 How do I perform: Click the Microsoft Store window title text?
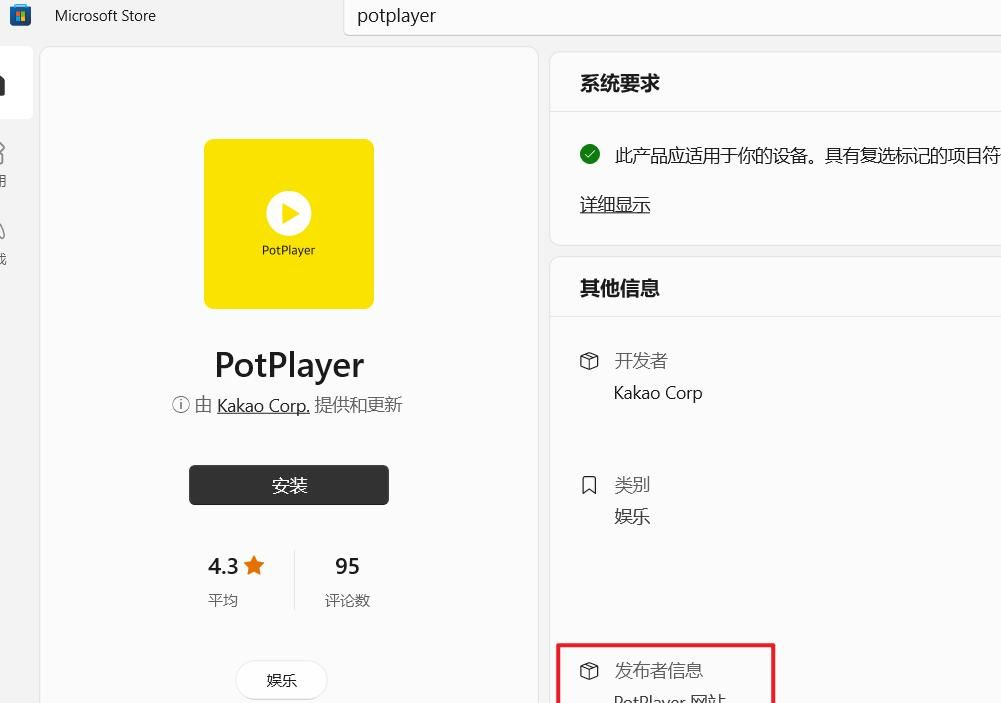[x=105, y=16]
